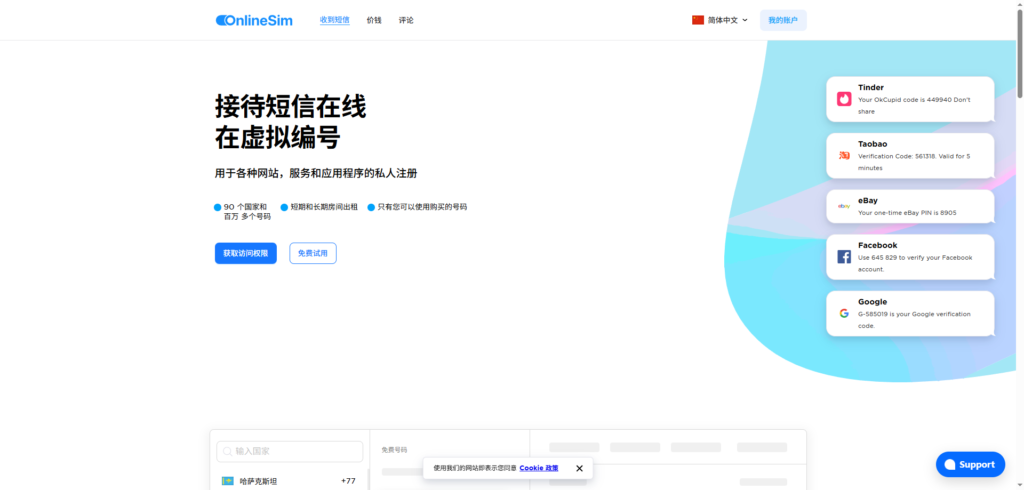Click the OnlineSim logo

[254, 20]
